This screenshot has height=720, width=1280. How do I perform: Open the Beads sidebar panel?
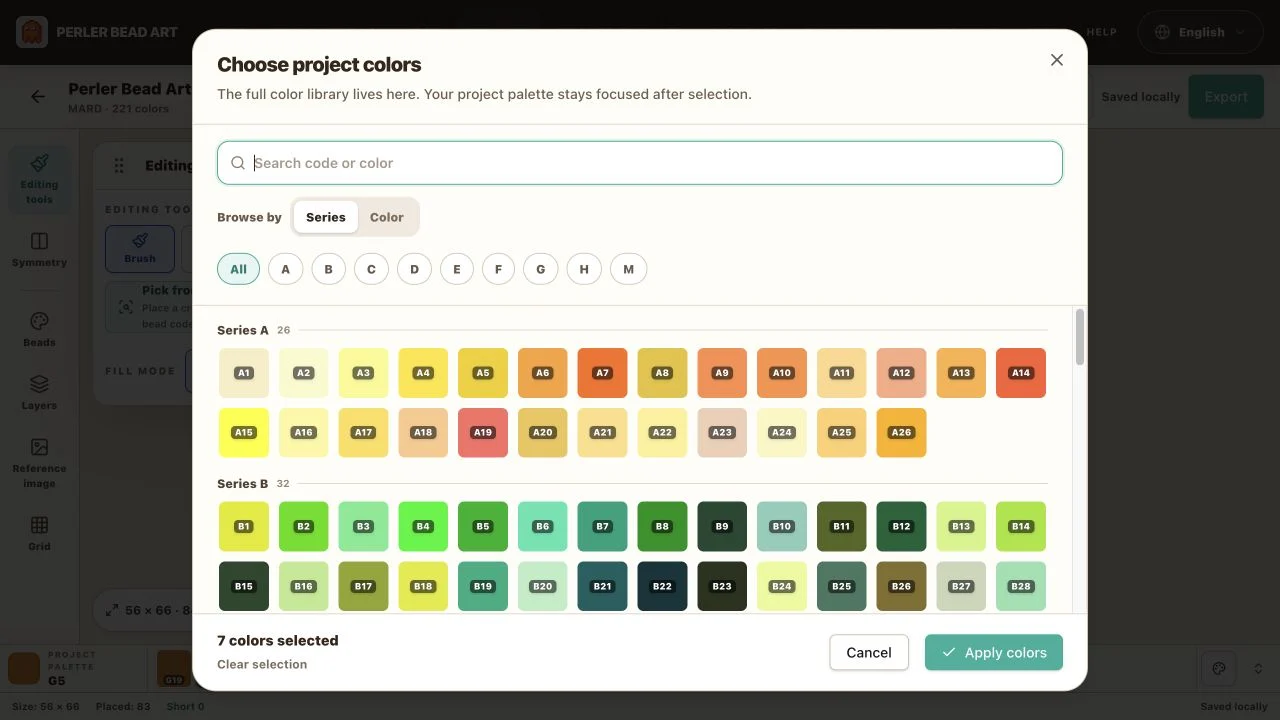[39, 329]
